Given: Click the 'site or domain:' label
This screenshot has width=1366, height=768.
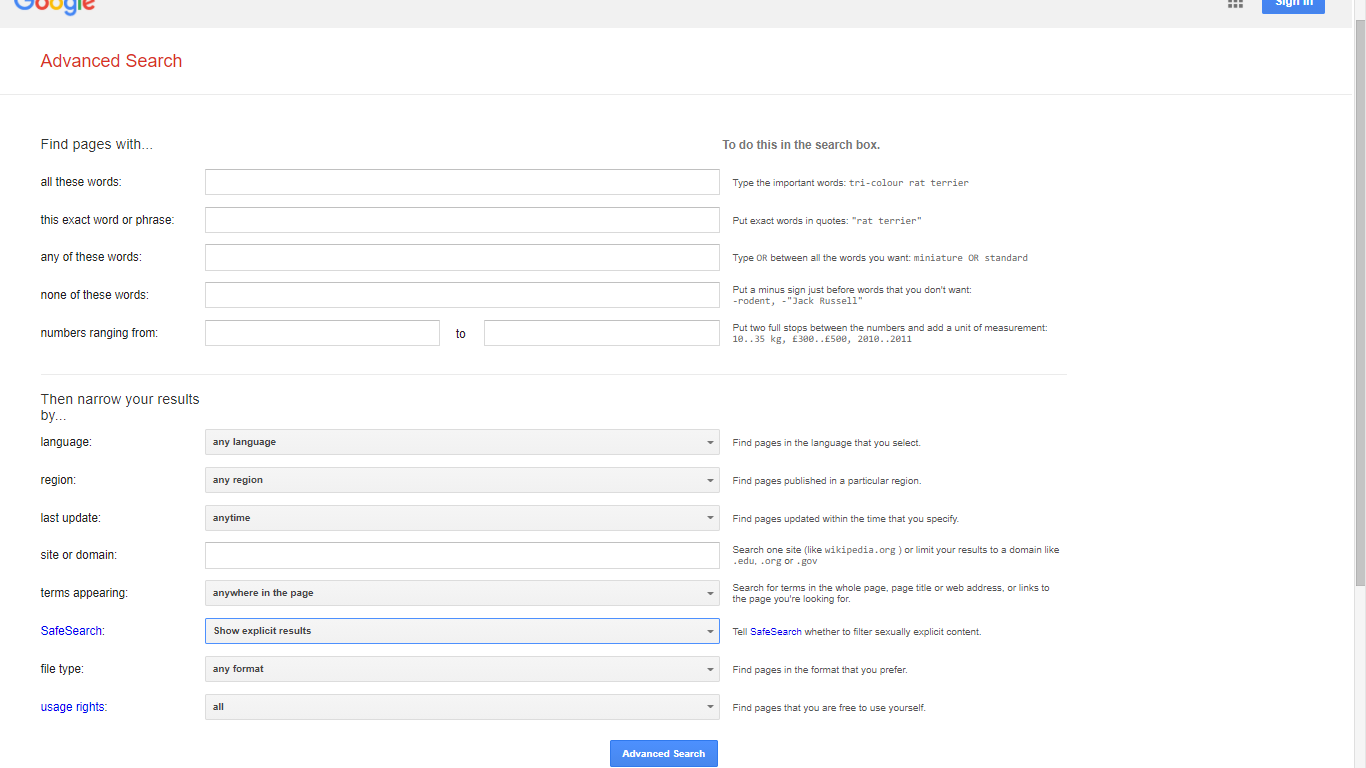Looking at the screenshot, I should [79, 555].
